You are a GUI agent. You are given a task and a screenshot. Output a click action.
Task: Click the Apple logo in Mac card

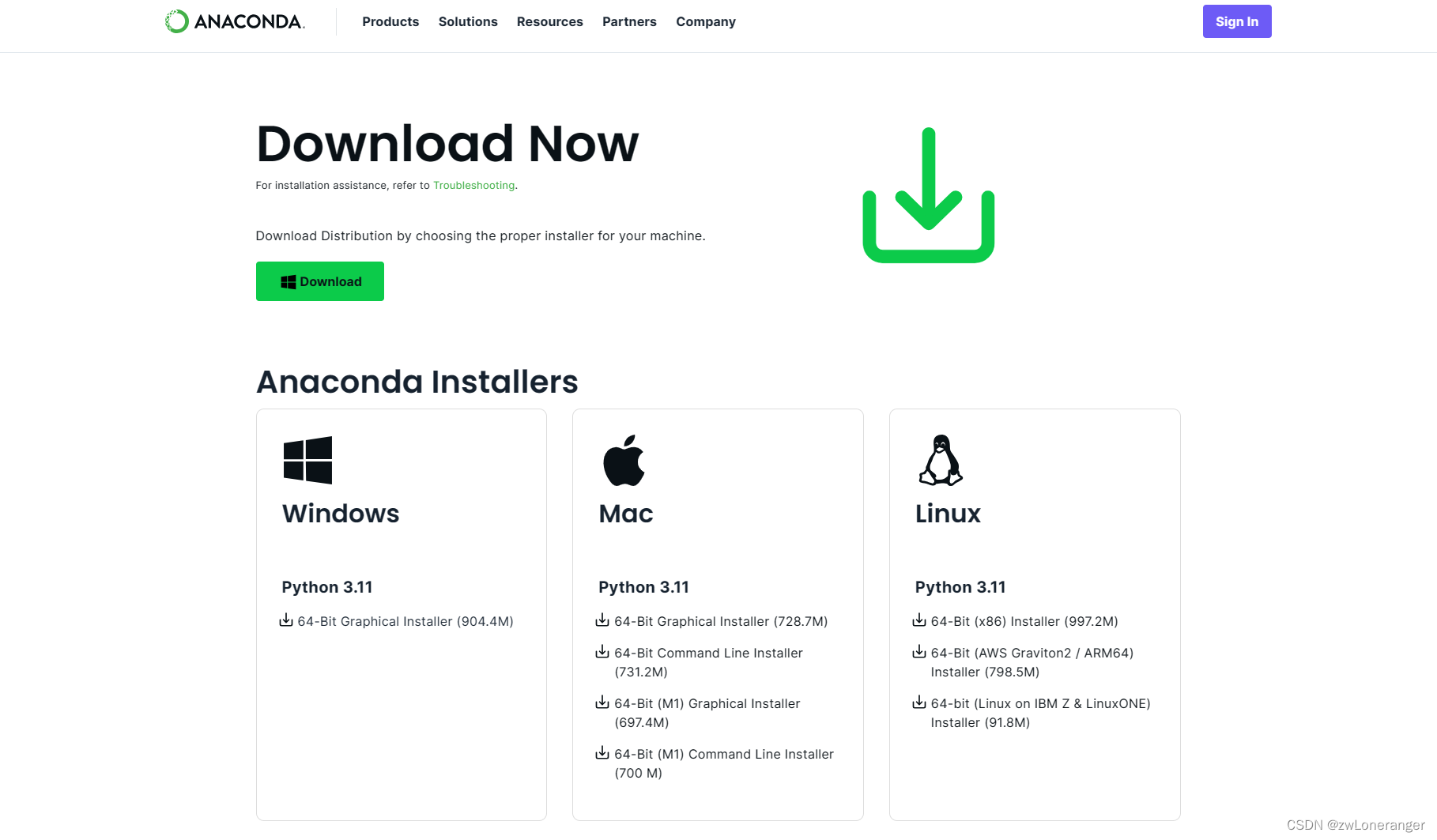(624, 460)
